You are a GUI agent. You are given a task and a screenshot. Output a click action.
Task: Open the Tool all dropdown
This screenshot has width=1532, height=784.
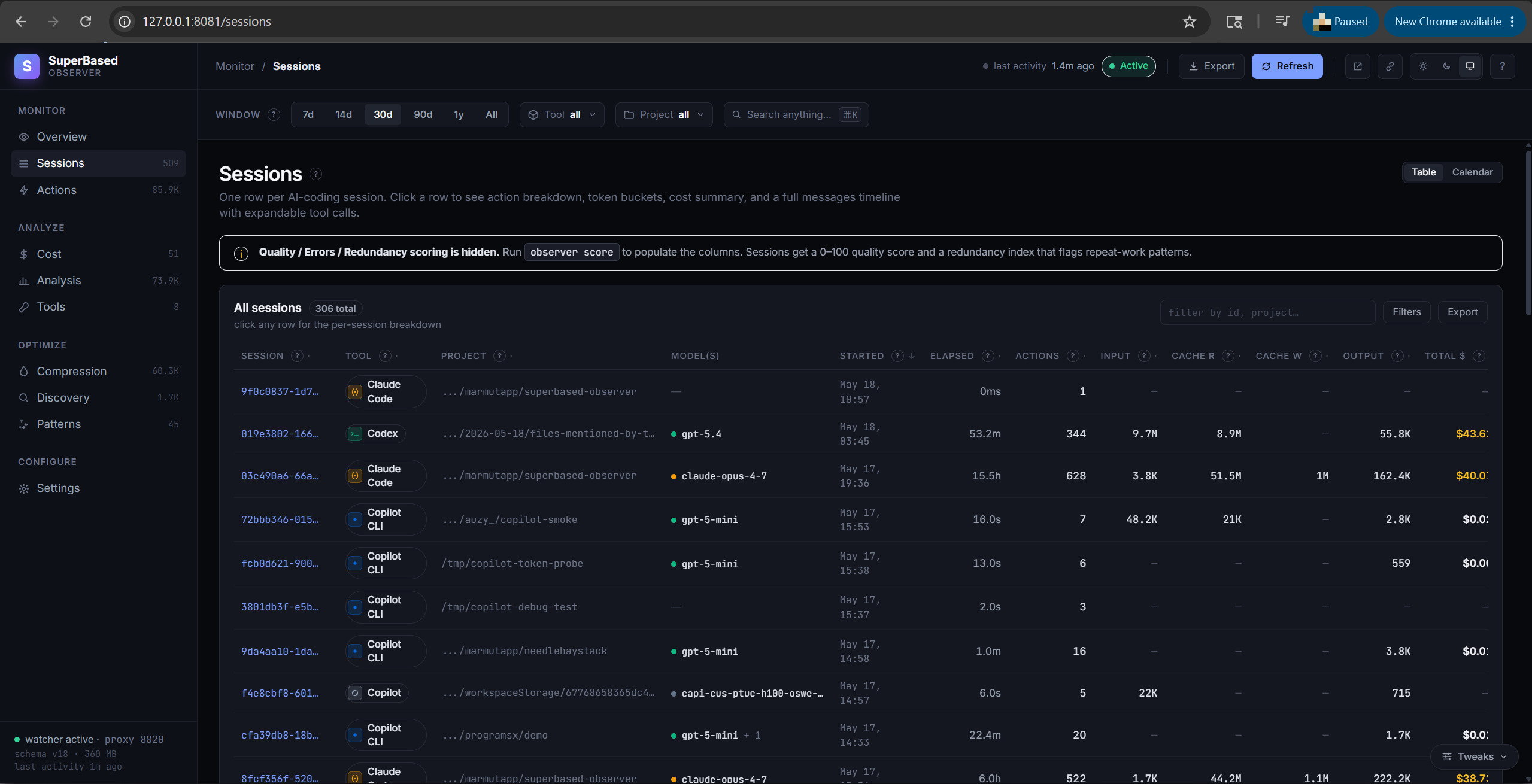point(562,114)
